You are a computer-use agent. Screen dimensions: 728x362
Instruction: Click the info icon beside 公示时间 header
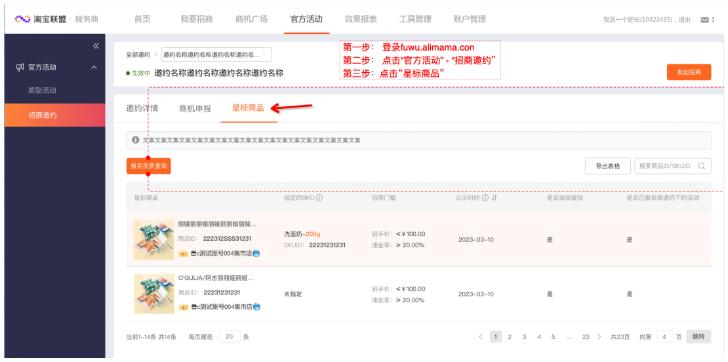tap(485, 198)
